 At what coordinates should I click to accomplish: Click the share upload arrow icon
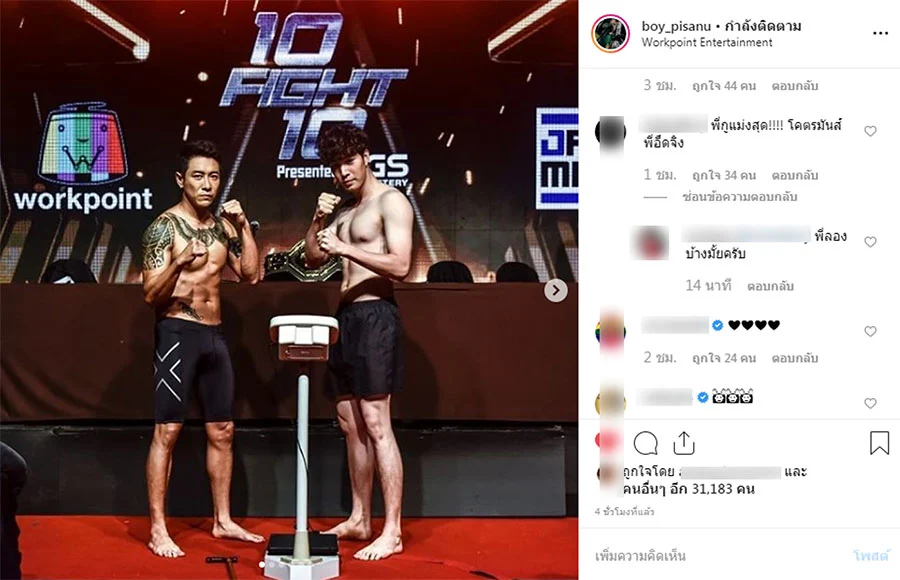point(684,443)
